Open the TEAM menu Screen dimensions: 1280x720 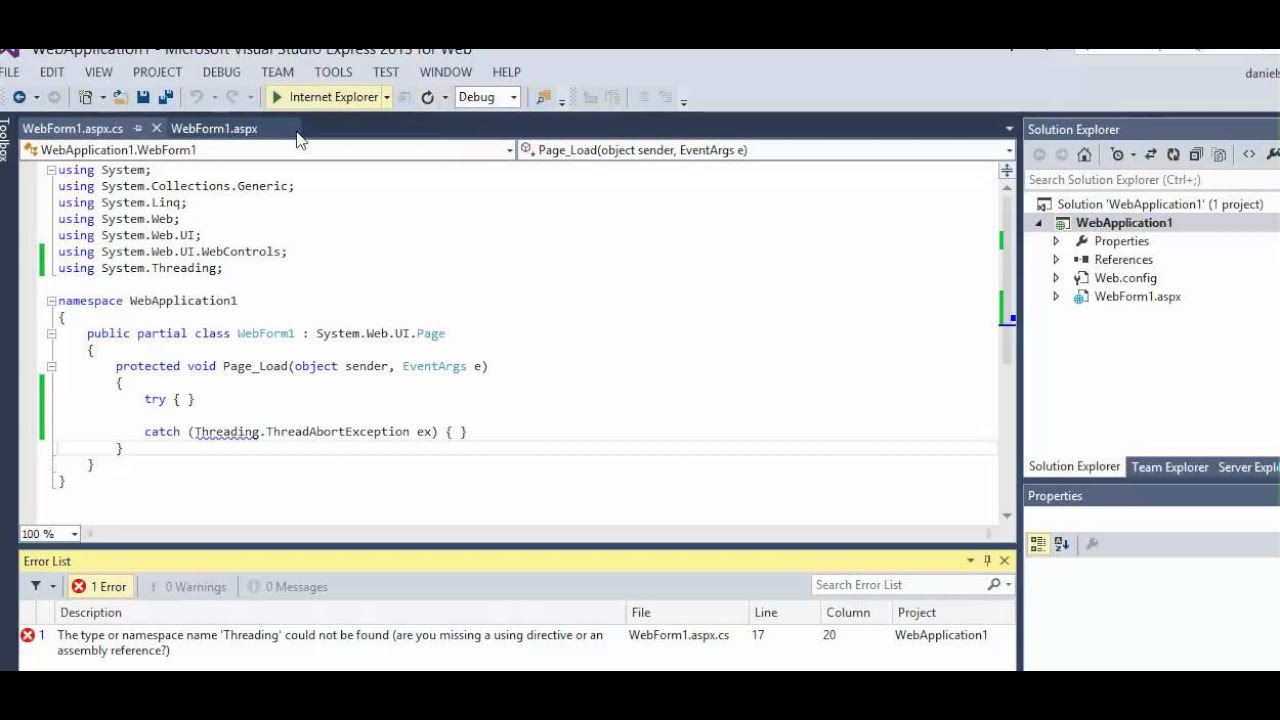(277, 72)
